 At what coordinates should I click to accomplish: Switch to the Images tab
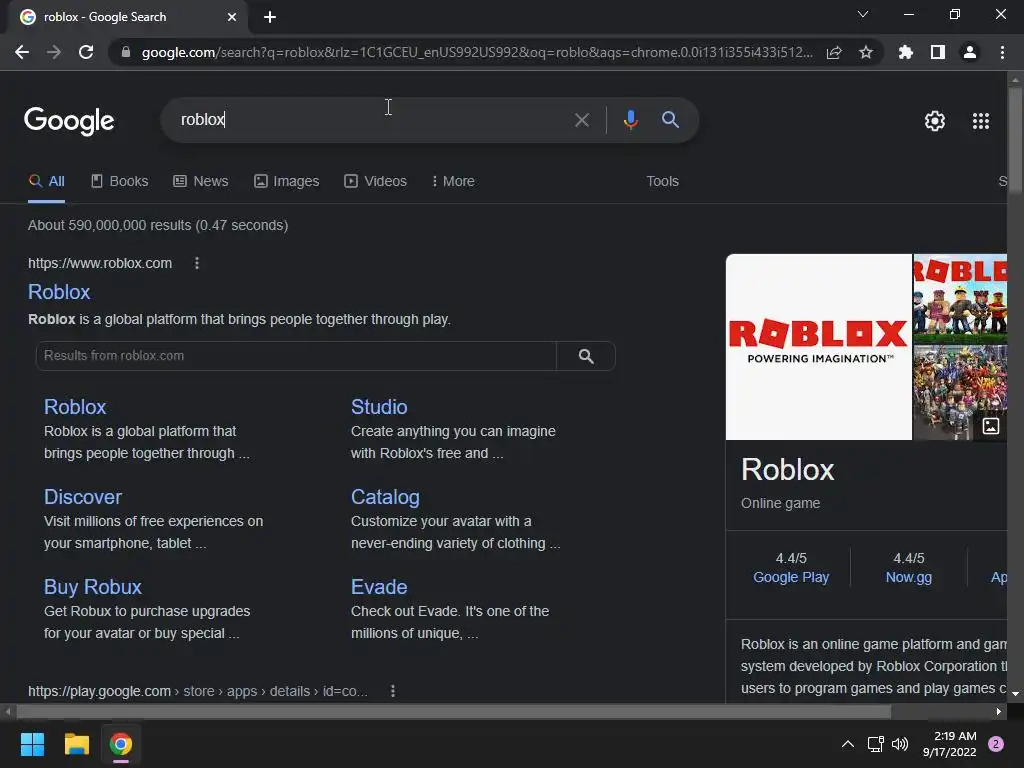click(287, 182)
